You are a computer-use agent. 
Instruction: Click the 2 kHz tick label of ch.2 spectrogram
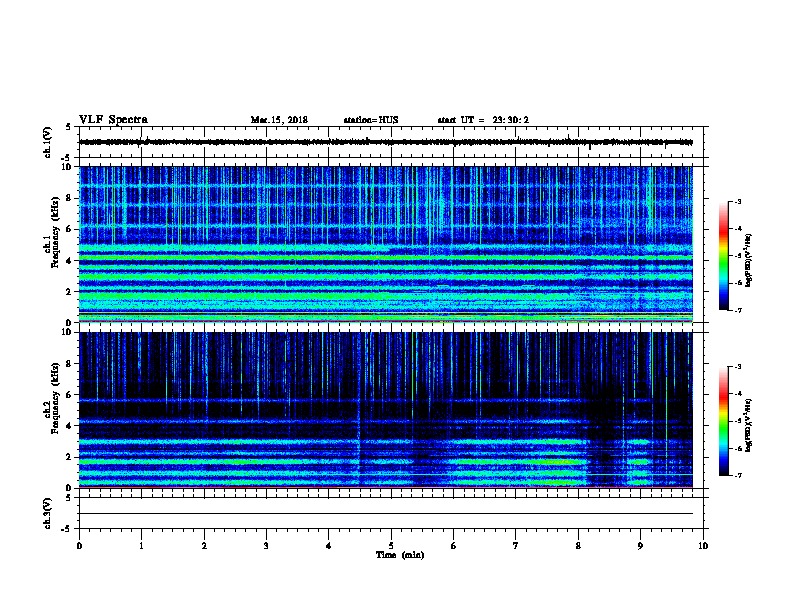tap(69, 457)
